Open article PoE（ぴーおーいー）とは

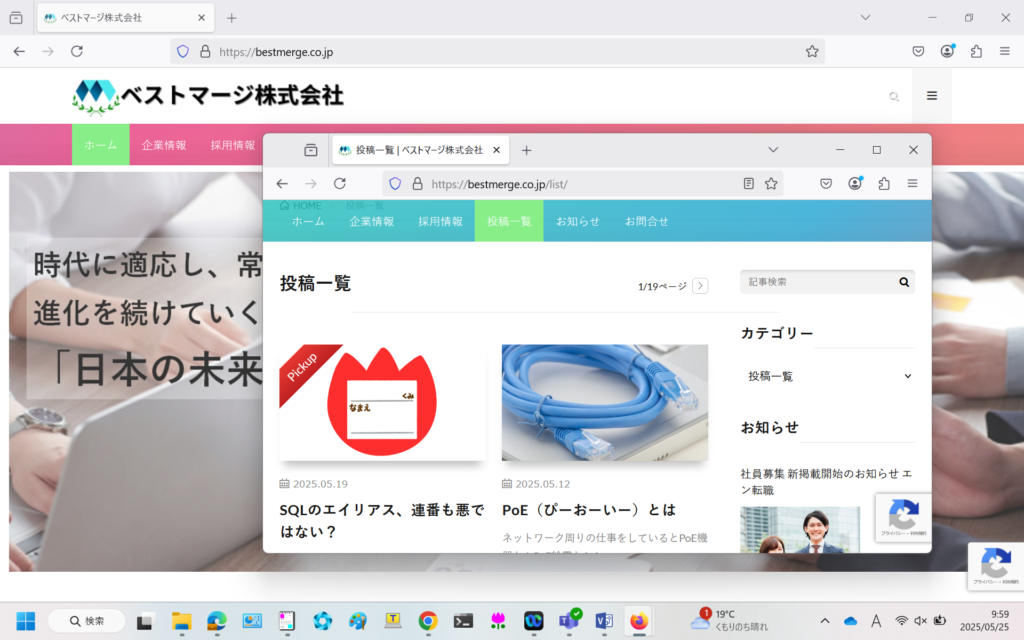(x=588, y=510)
